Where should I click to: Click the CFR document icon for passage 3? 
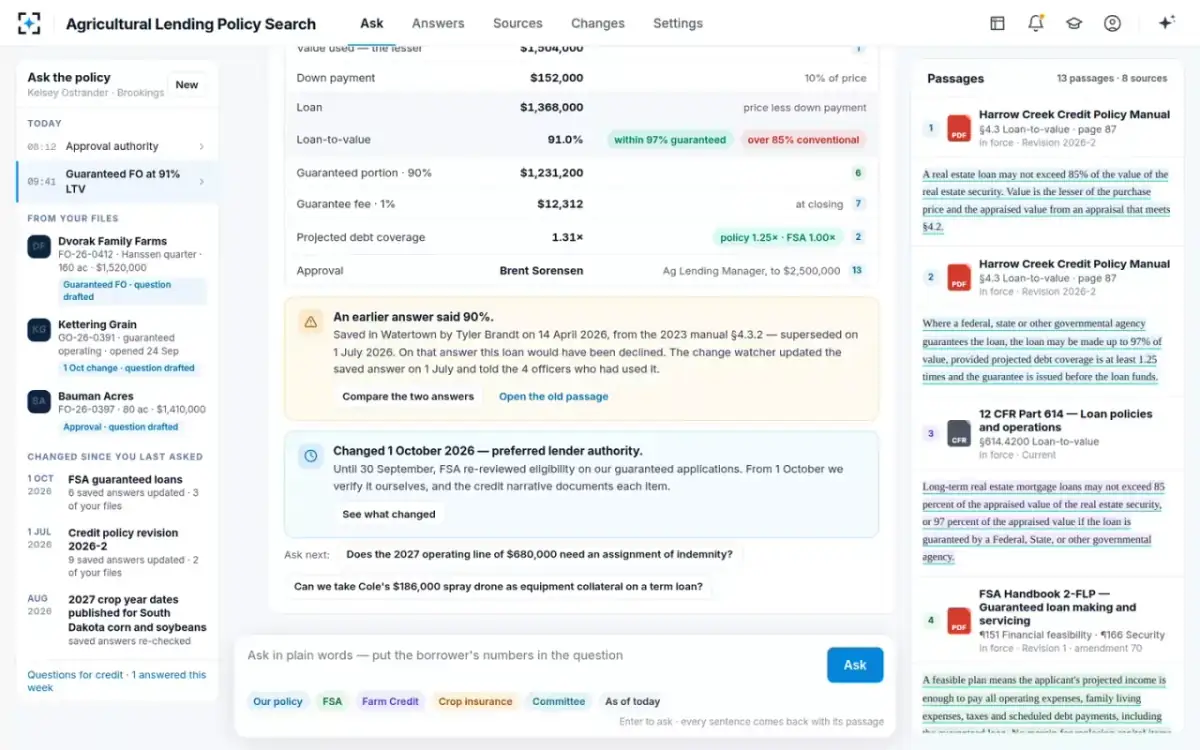tap(959, 434)
